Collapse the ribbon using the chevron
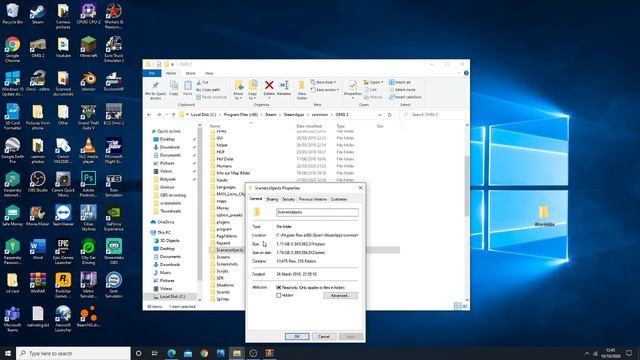 tap(459, 73)
